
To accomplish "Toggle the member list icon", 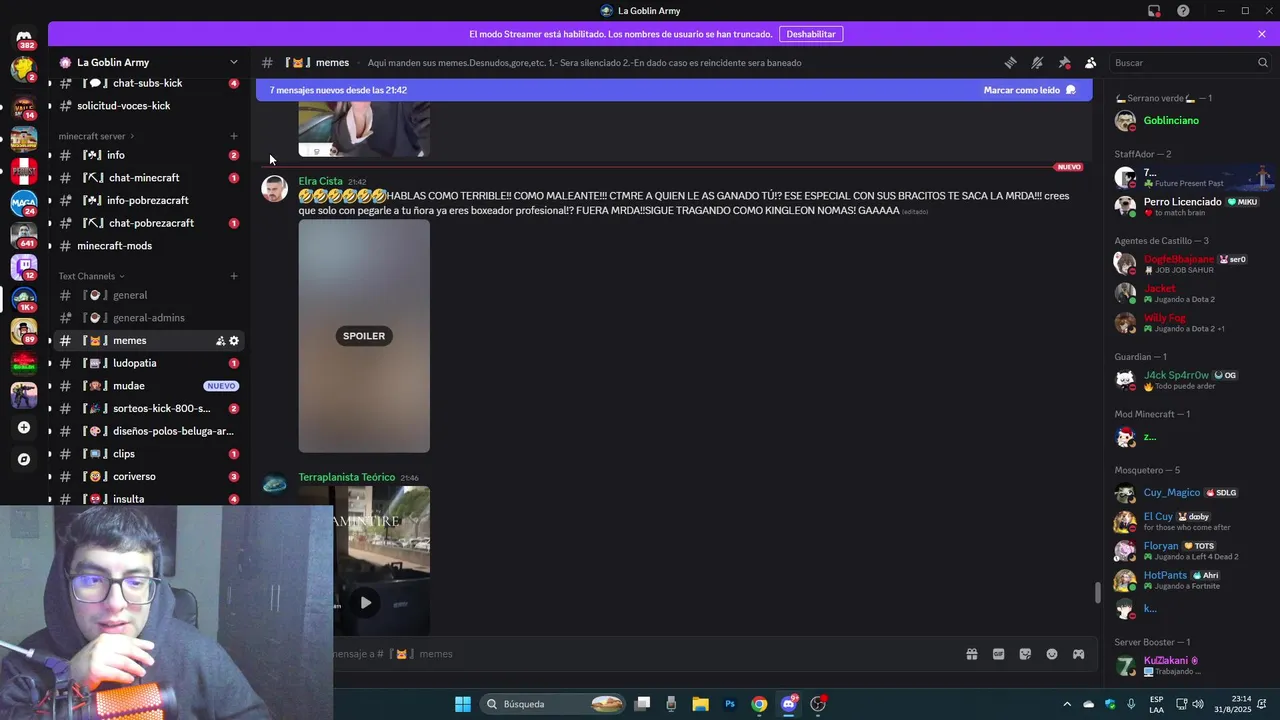I will [x=1090, y=62].
